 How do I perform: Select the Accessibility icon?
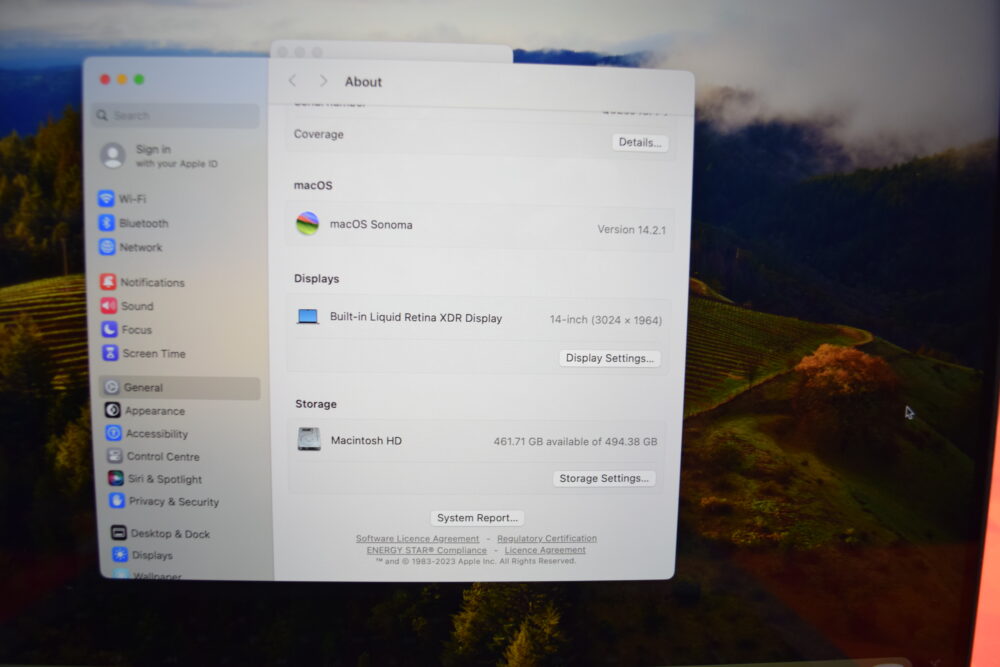(x=114, y=433)
